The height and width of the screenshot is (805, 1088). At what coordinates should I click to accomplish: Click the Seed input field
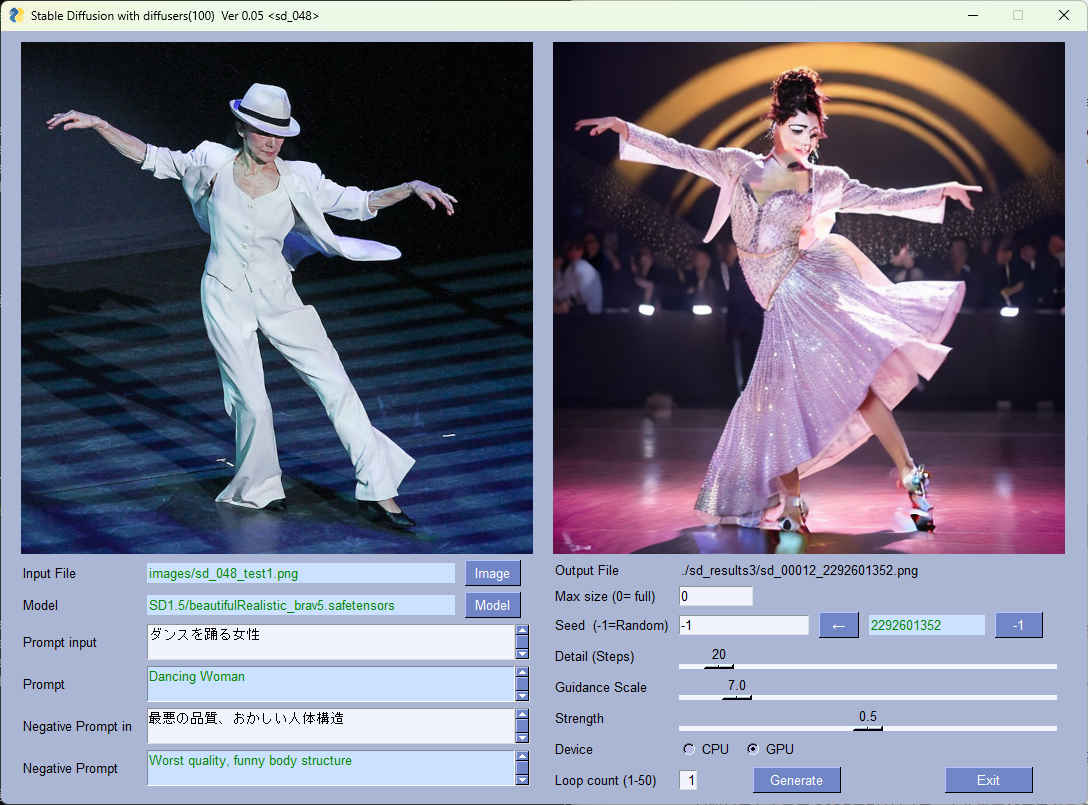point(744,625)
